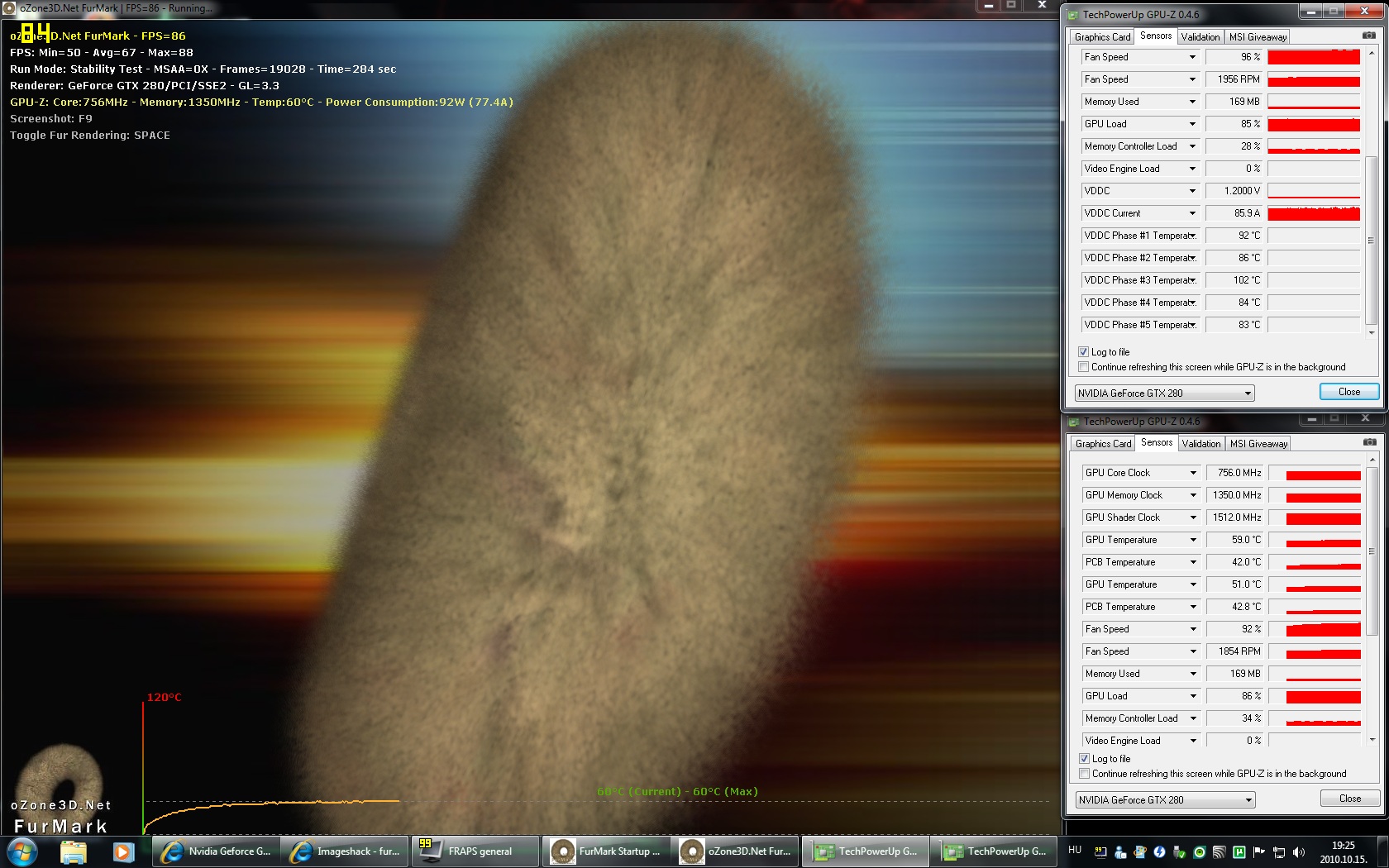Viewport: 1389px width, 868px height.
Task: Click the green circular tray icon
Action: click(x=1200, y=851)
